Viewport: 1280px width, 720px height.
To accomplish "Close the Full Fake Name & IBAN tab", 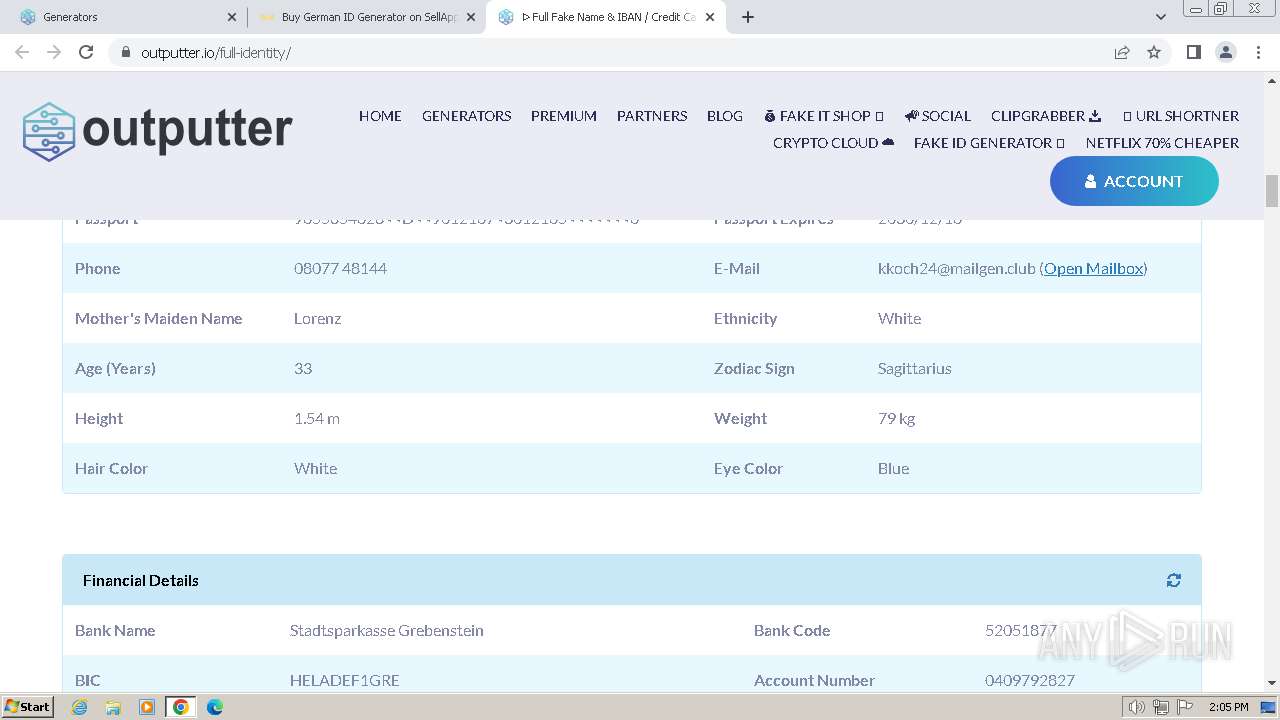I will point(710,17).
